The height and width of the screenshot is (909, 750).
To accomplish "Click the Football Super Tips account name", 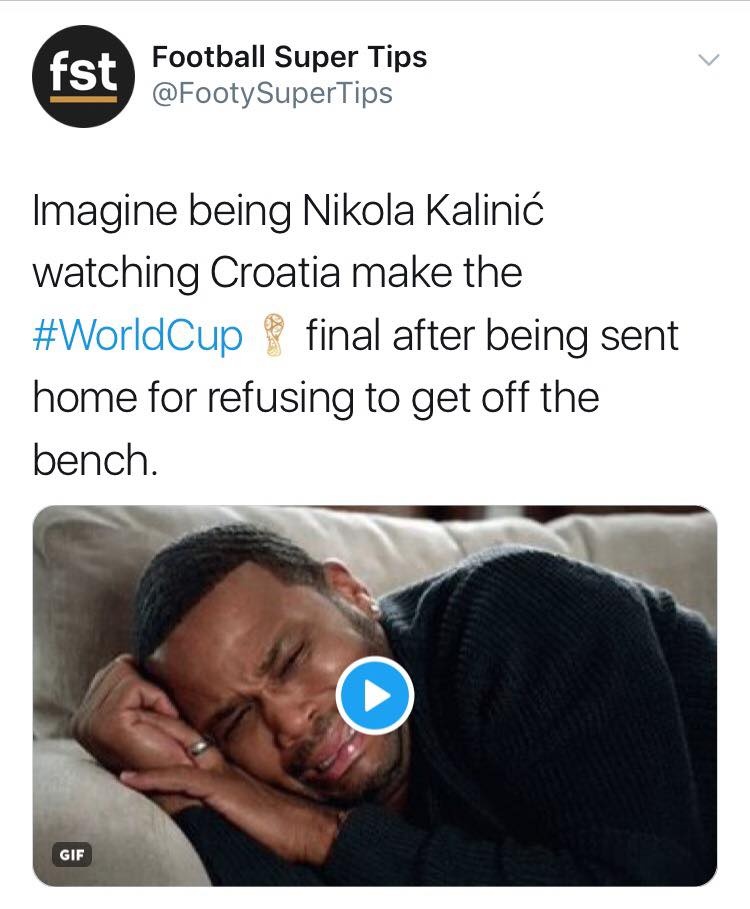I will 288,58.
